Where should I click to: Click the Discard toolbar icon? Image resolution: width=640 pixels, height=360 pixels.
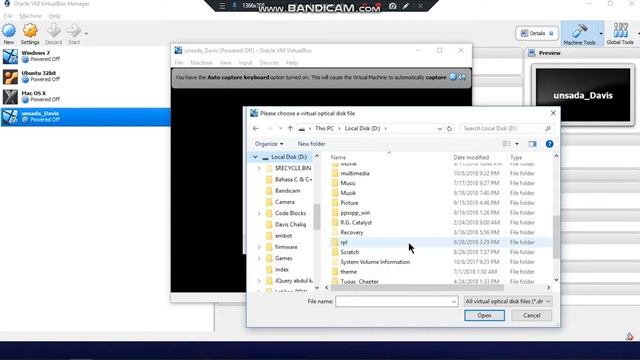pos(53,31)
